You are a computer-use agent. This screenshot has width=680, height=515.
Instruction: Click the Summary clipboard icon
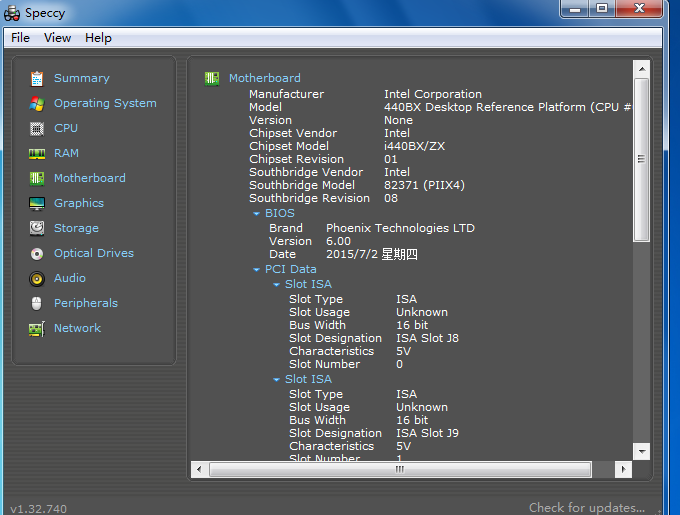point(37,78)
